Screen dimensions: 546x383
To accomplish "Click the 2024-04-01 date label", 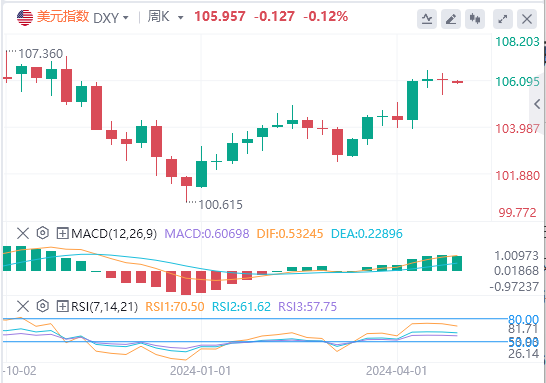I will pyautogui.click(x=397, y=371).
